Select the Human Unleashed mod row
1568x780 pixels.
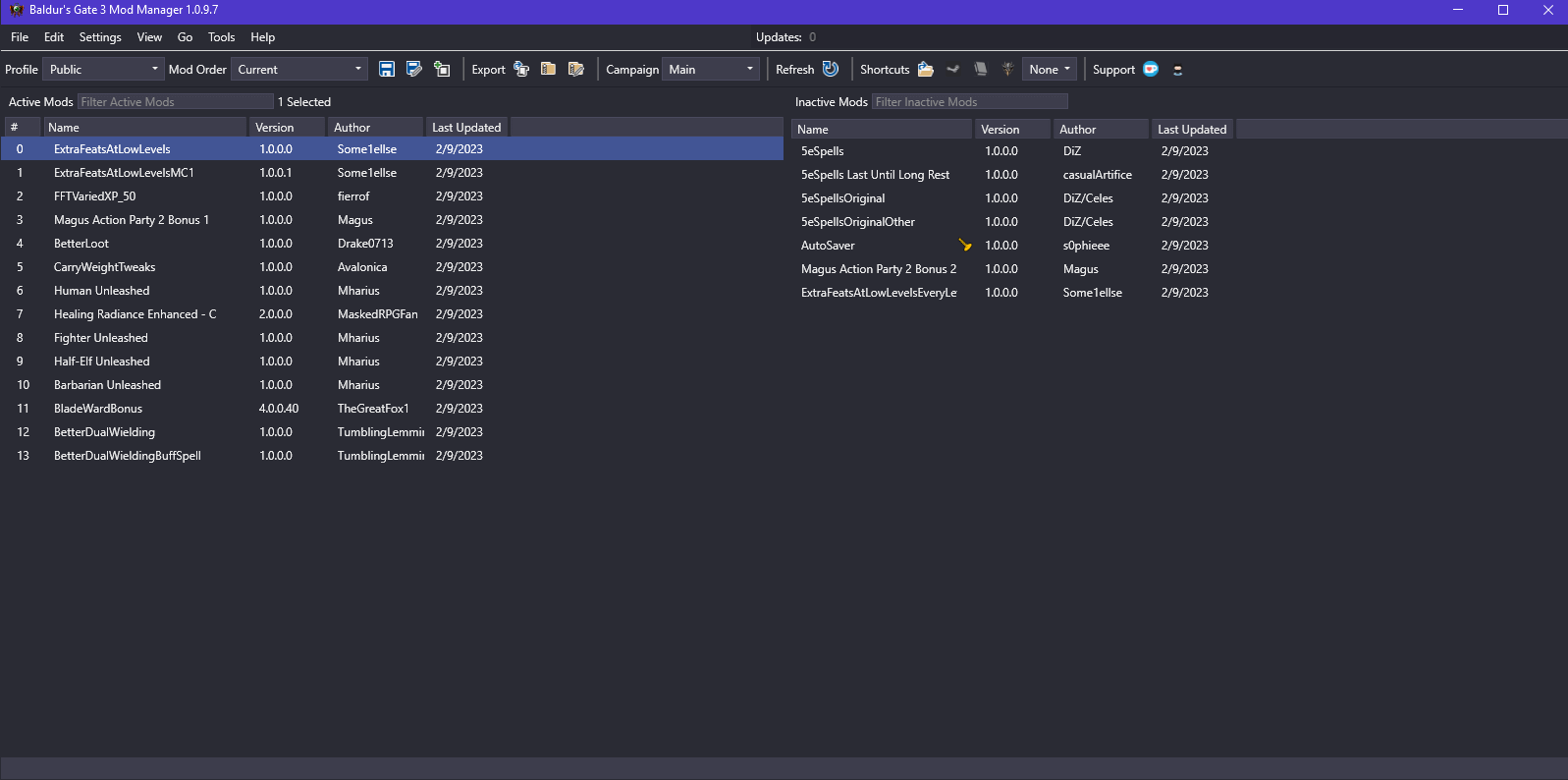click(392, 290)
